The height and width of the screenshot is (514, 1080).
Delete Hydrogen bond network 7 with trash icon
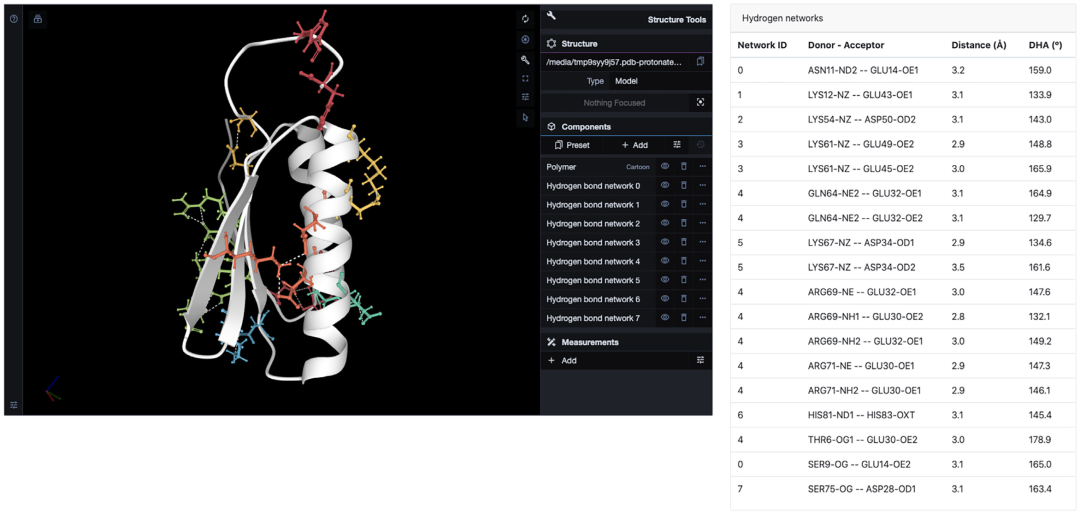684,318
